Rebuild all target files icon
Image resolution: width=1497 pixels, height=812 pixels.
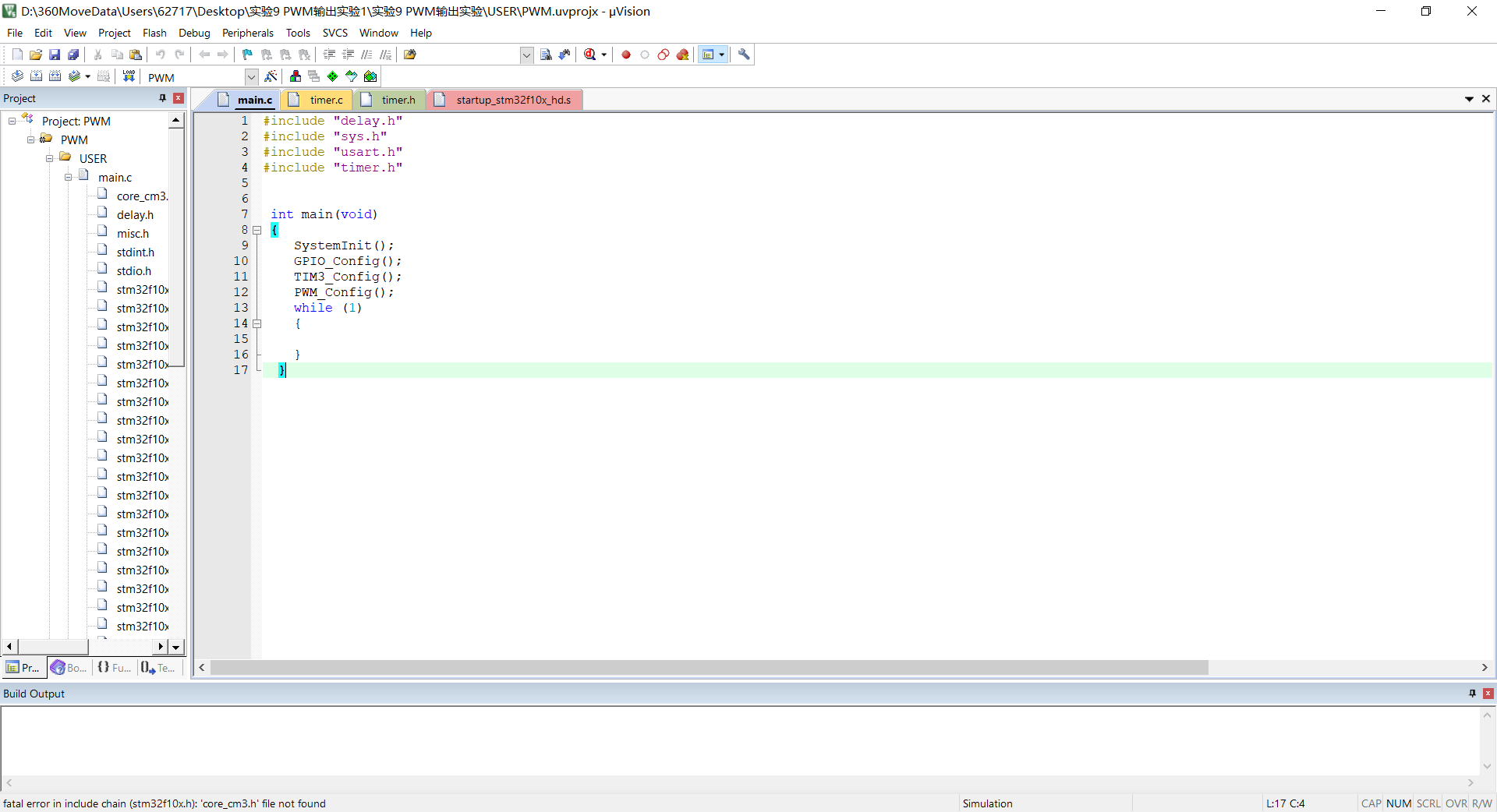pos(55,76)
